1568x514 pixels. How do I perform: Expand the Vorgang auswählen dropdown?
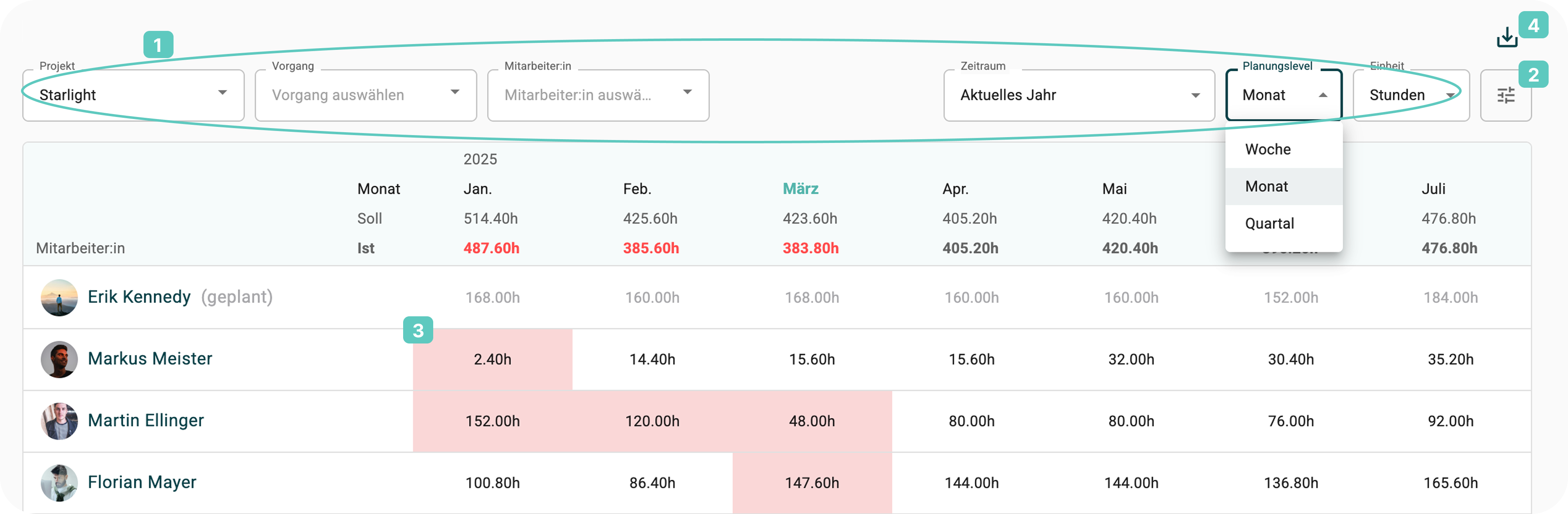click(x=365, y=96)
